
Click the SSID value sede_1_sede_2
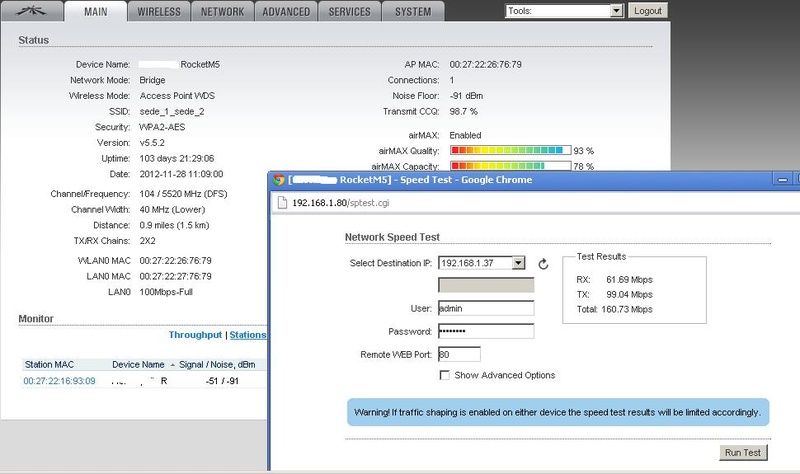pyautogui.click(x=172, y=111)
